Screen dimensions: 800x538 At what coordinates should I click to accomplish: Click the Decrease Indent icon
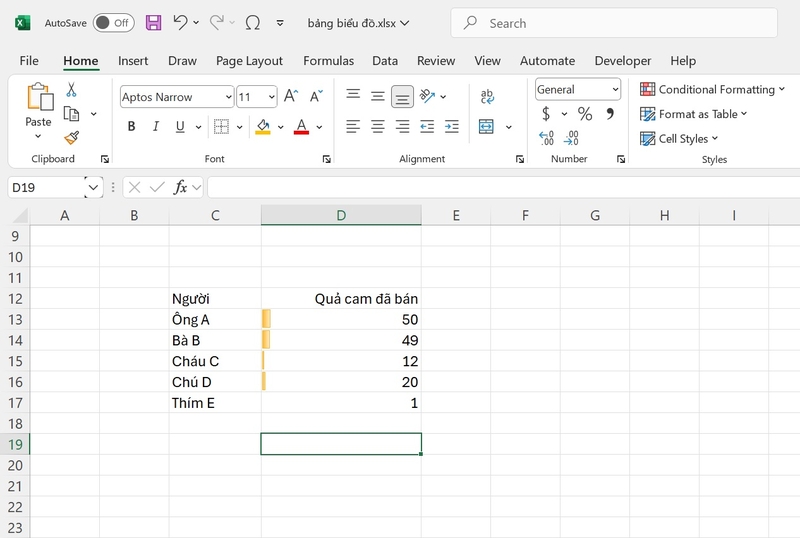point(427,127)
